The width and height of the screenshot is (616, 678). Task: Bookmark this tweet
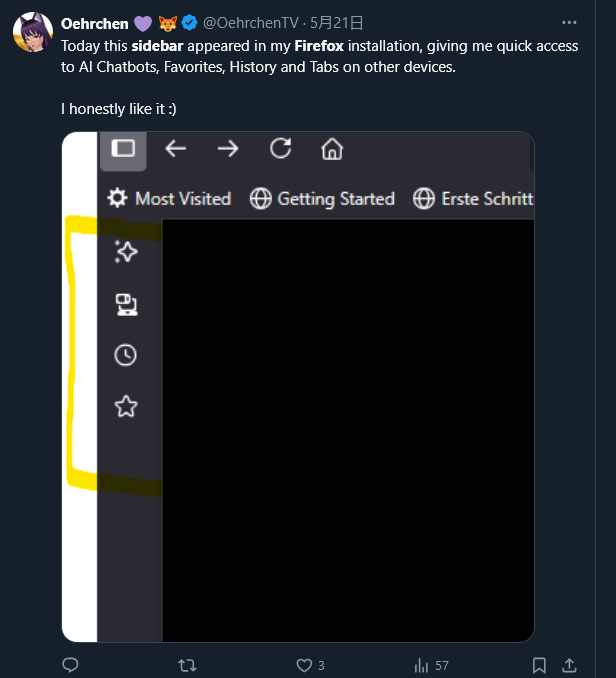[539, 665]
